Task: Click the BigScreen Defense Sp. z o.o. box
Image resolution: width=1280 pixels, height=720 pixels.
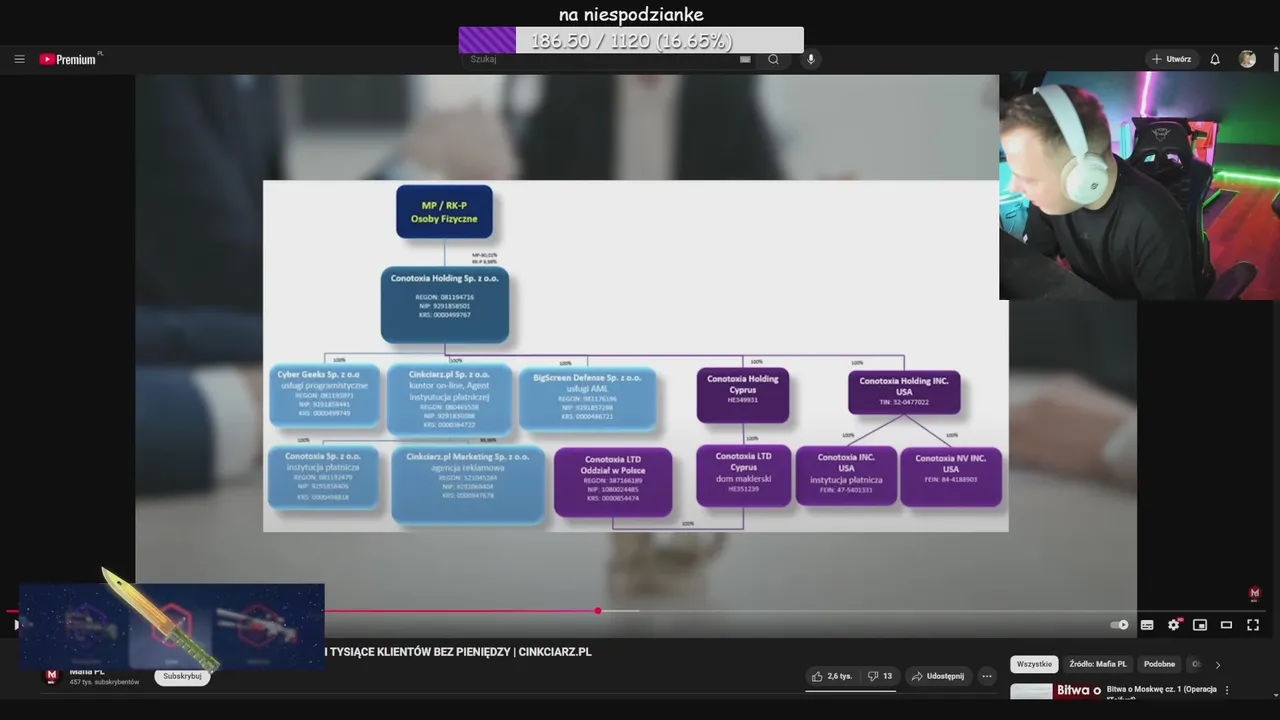Action: (x=588, y=398)
